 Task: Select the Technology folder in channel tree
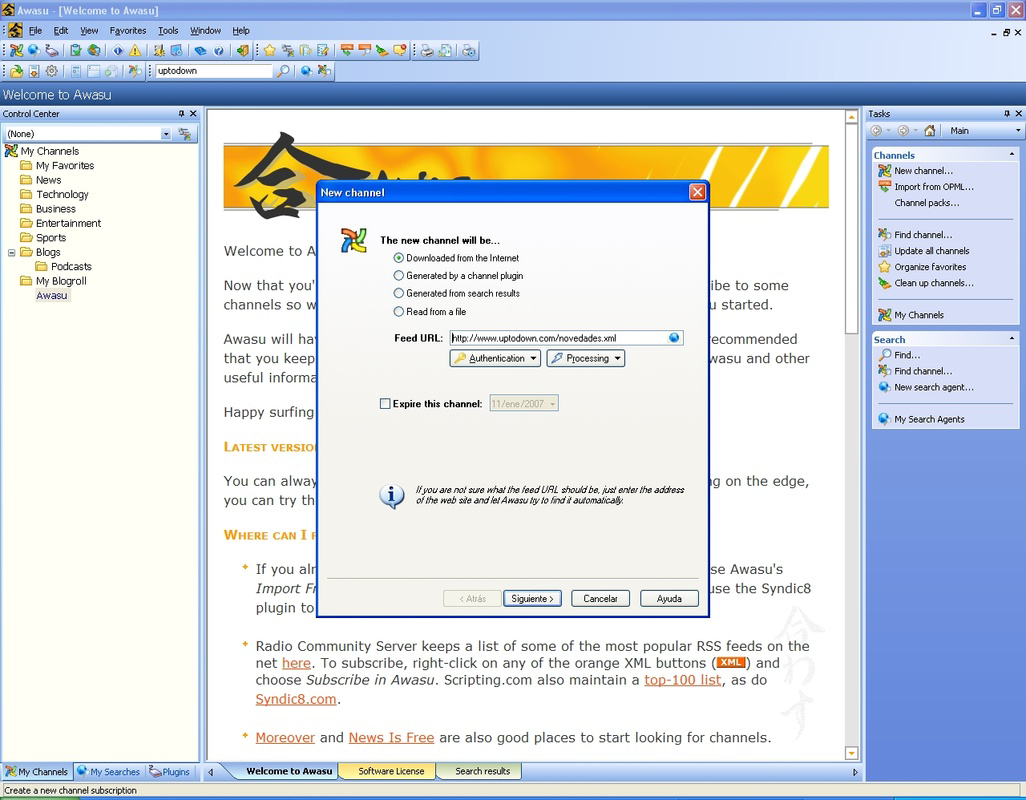coord(62,194)
